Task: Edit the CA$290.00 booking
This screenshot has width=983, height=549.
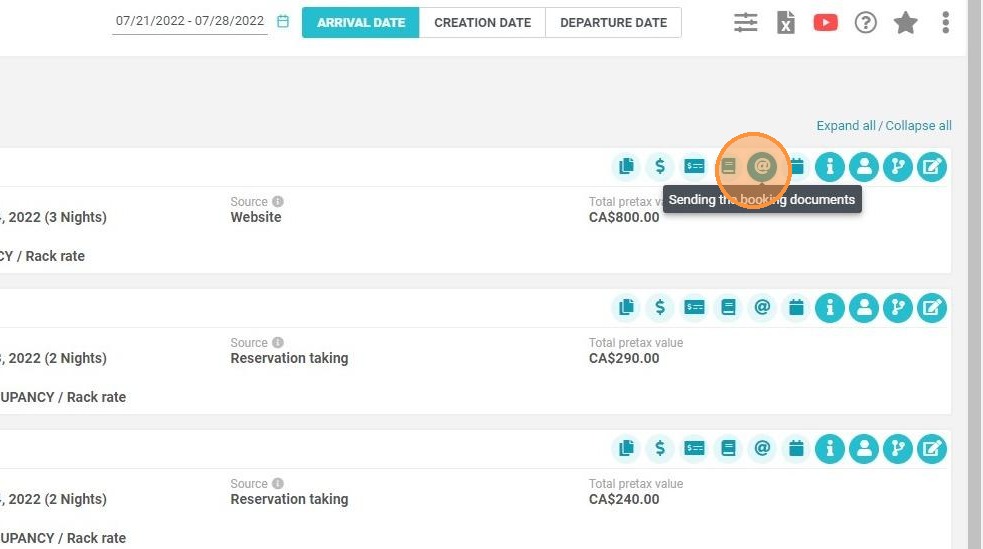Action: 932,308
